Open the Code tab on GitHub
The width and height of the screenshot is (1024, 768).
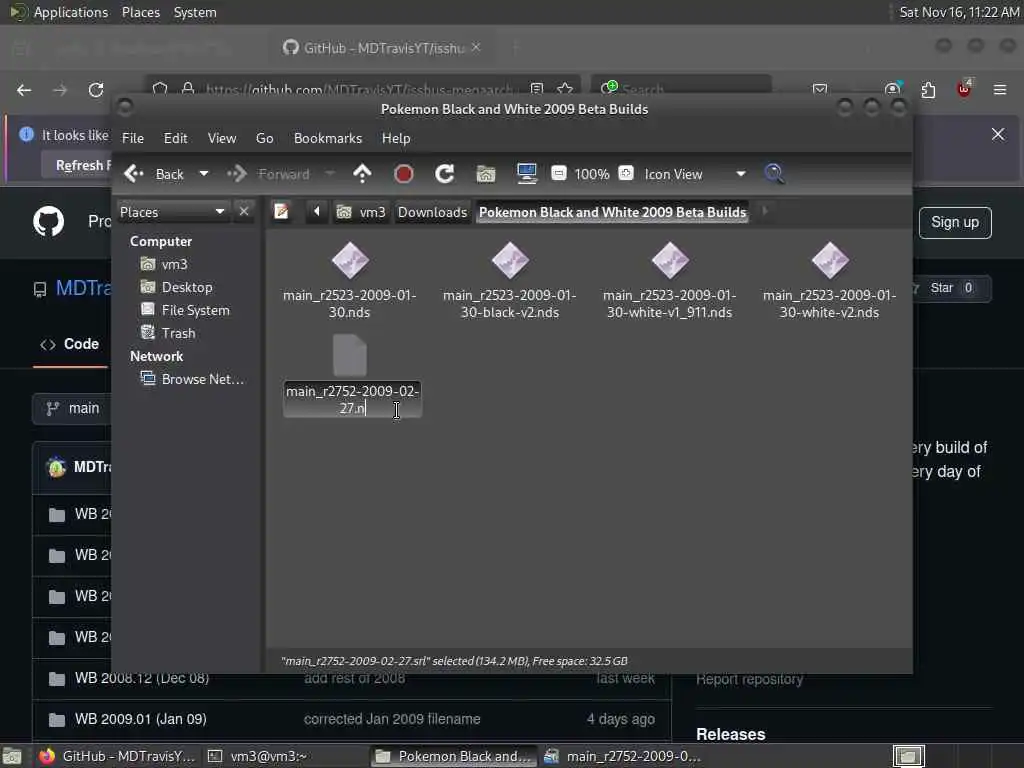click(x=70, y=344)
